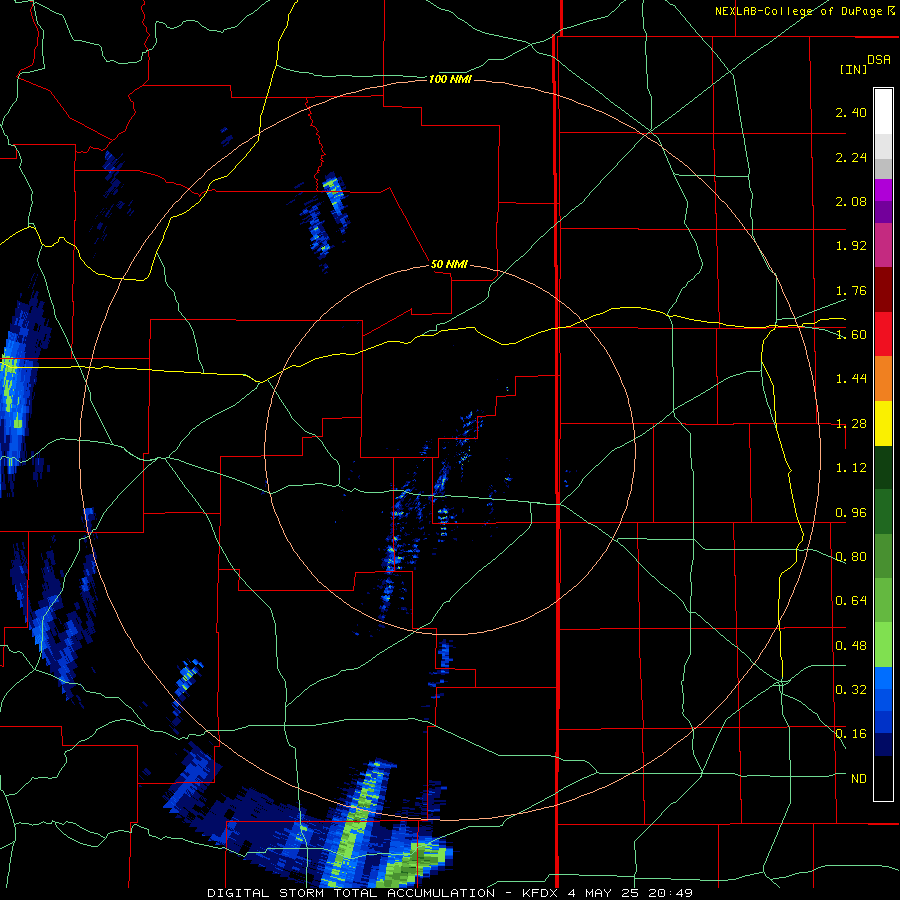Select the 2.40 legend value
Image resolution: width=900 pixels, height=900 pixels.
point(851,112)
